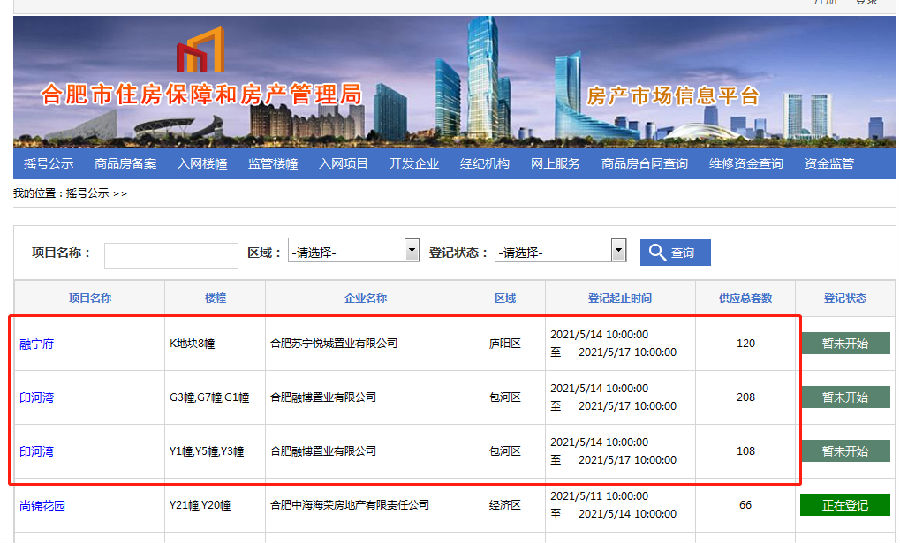The height and width of the screenshot is (543, 900).
Task: Open the 尚锦花园 project link
Action: pos(42,506)
